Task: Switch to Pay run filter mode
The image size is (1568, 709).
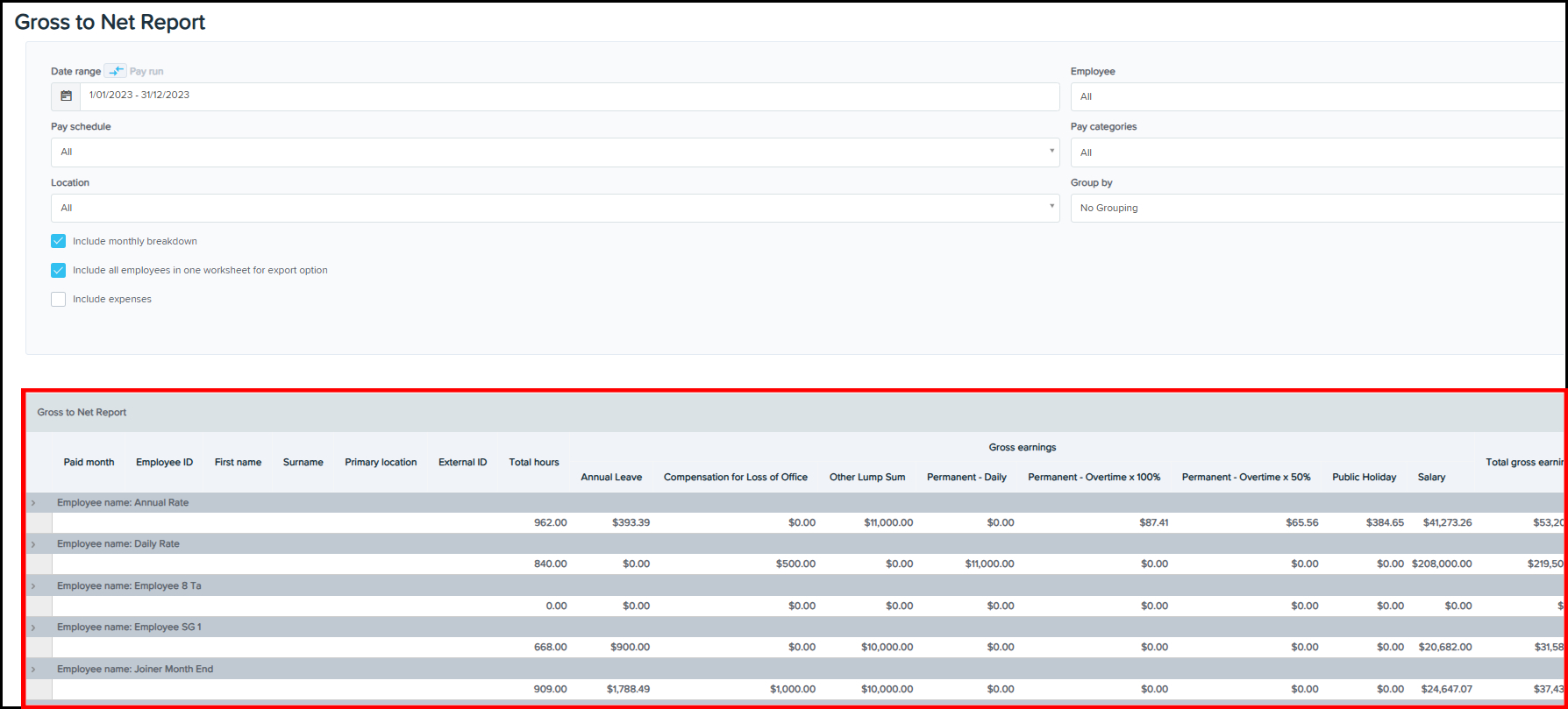Action: pyautogui.click(x=146, y=72)
